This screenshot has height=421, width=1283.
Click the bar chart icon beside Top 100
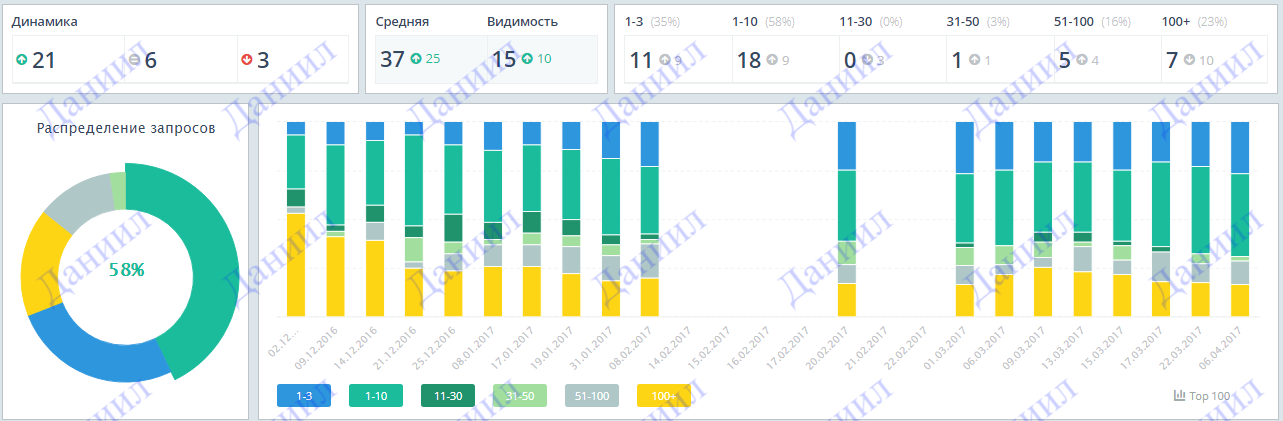1179,396
